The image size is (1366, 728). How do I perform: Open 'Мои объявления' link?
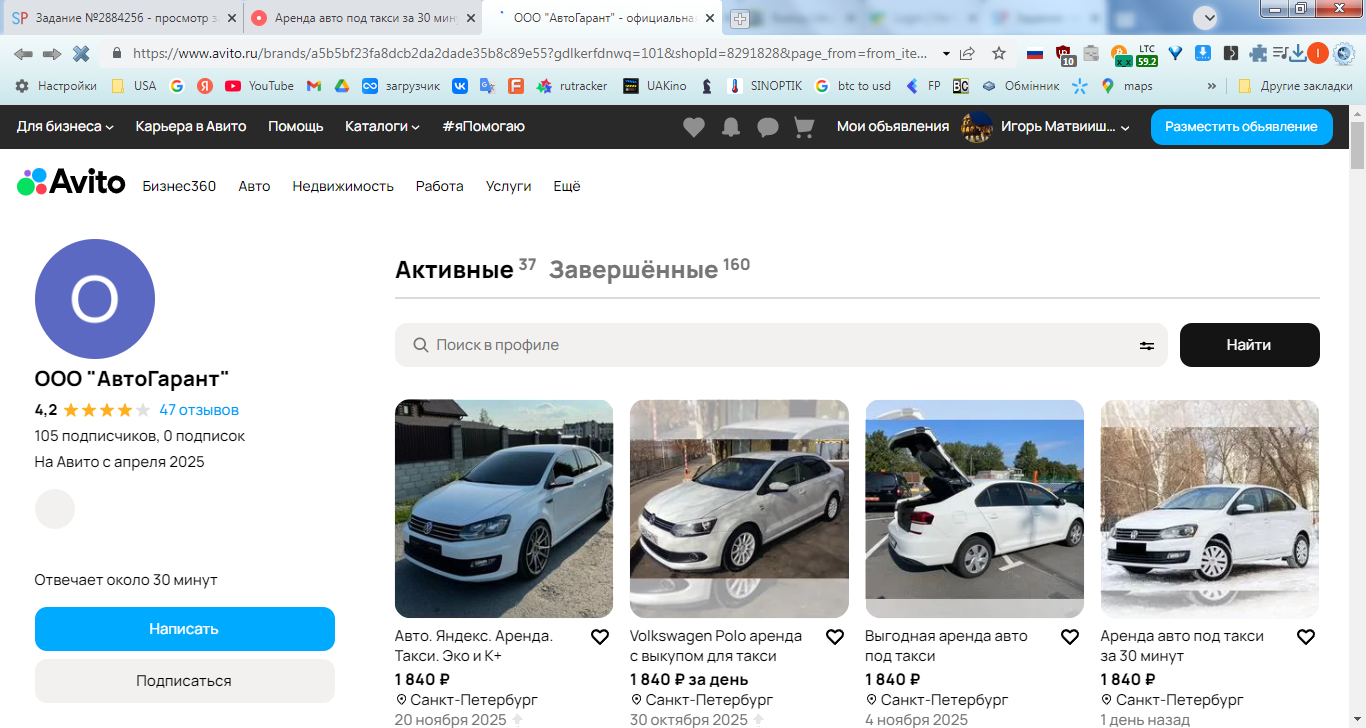pyautogui.click(x=893, y=127)
